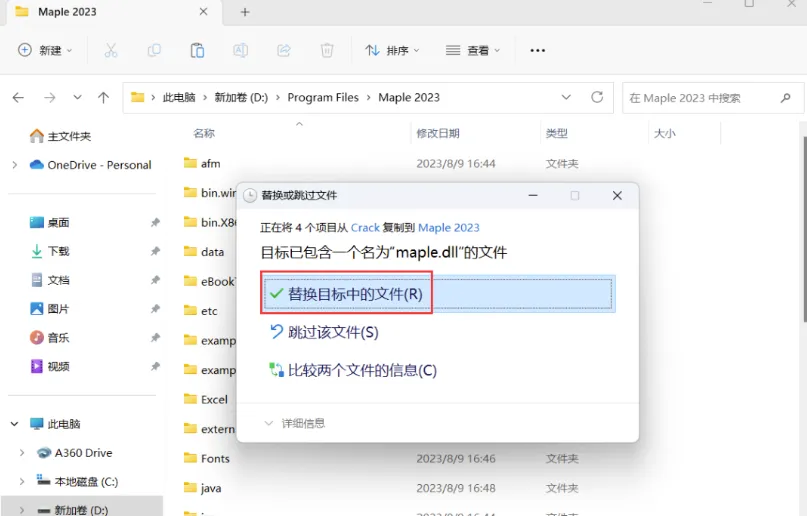
Task: Click 此电脑 in the address breadcrumb
Action: click(179, 98)
